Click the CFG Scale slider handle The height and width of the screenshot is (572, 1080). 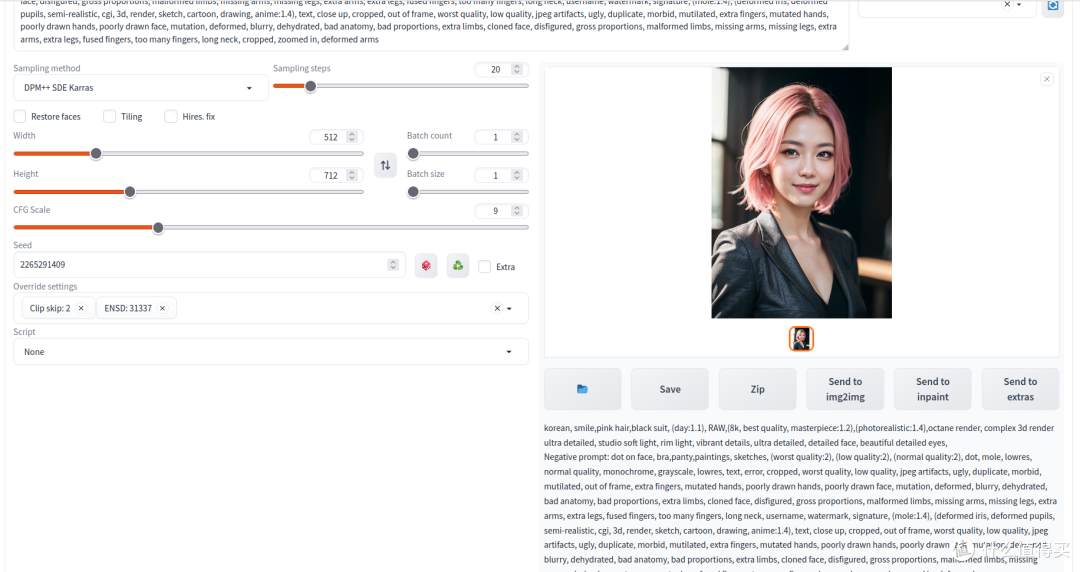(158, 227)
